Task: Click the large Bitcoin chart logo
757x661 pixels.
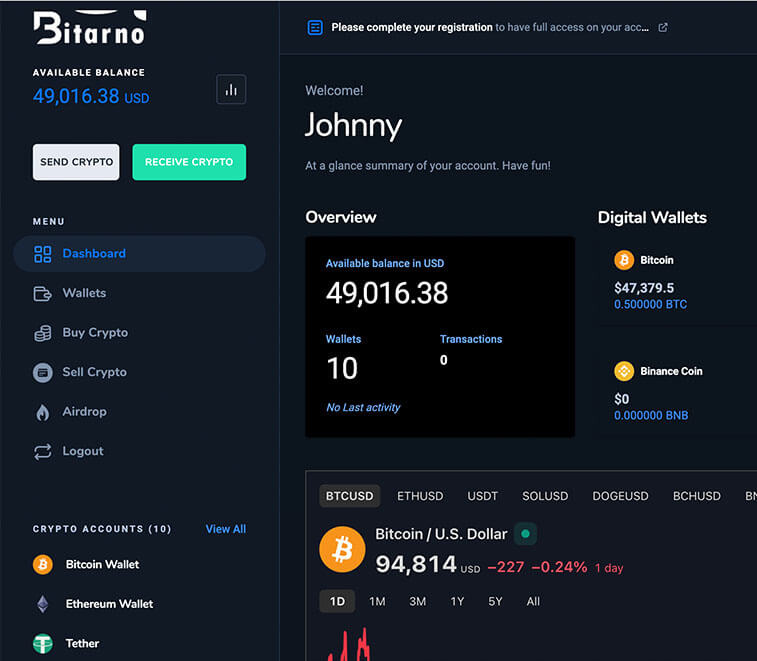Action: 342,549
